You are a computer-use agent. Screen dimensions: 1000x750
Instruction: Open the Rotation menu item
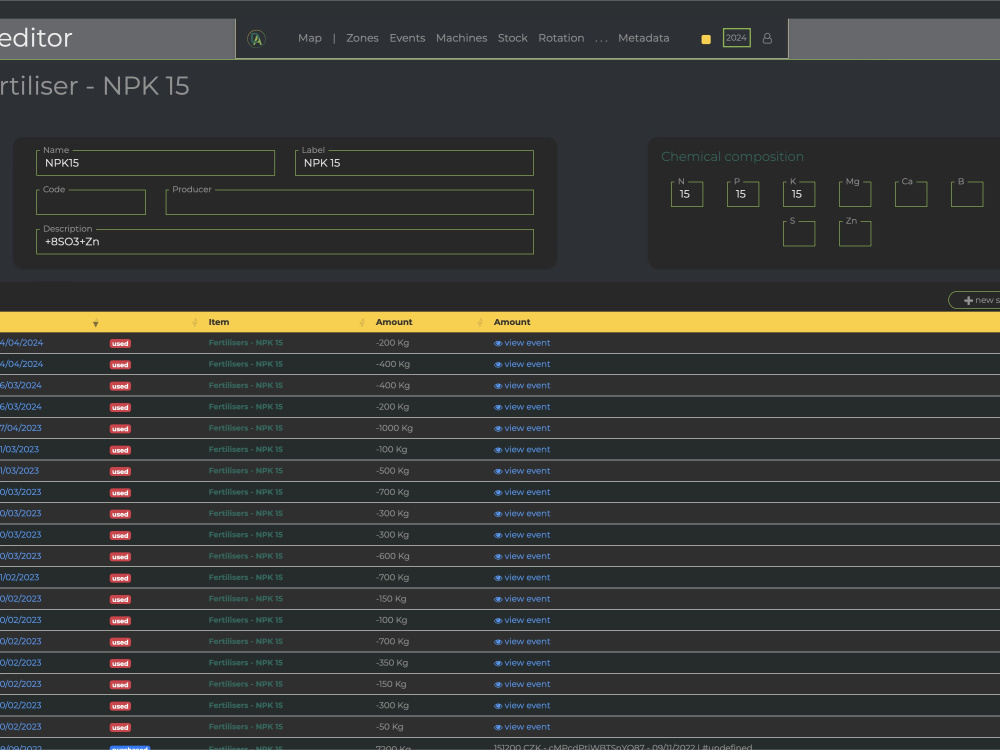(561, 38)
